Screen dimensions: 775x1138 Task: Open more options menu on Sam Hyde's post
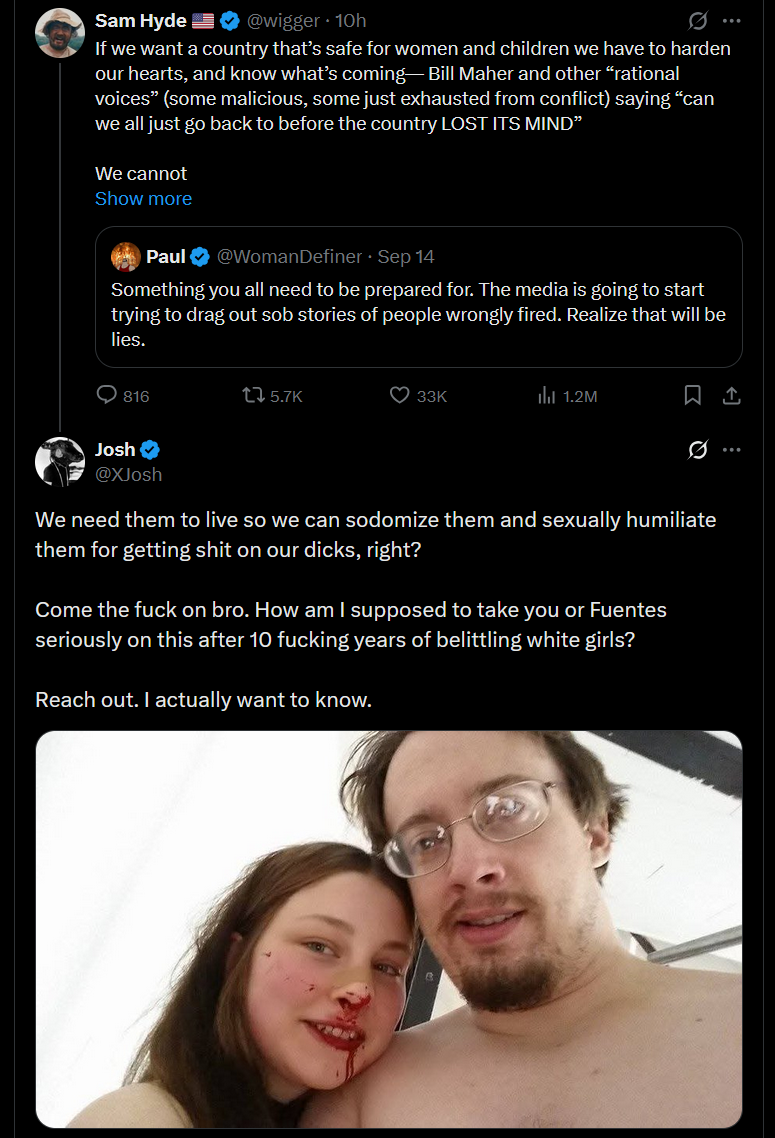732,21
